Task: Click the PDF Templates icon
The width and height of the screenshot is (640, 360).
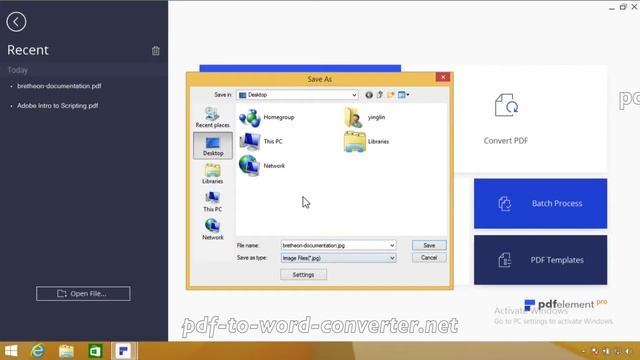Action: 505,260
